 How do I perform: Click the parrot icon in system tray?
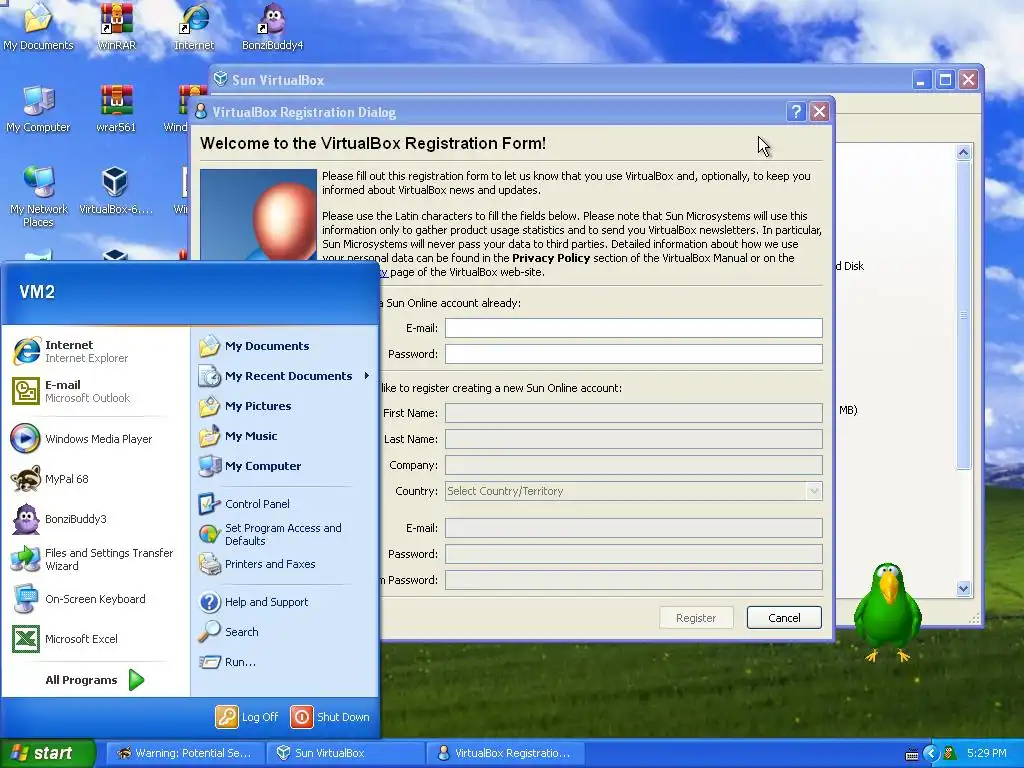tap(950, 754)
